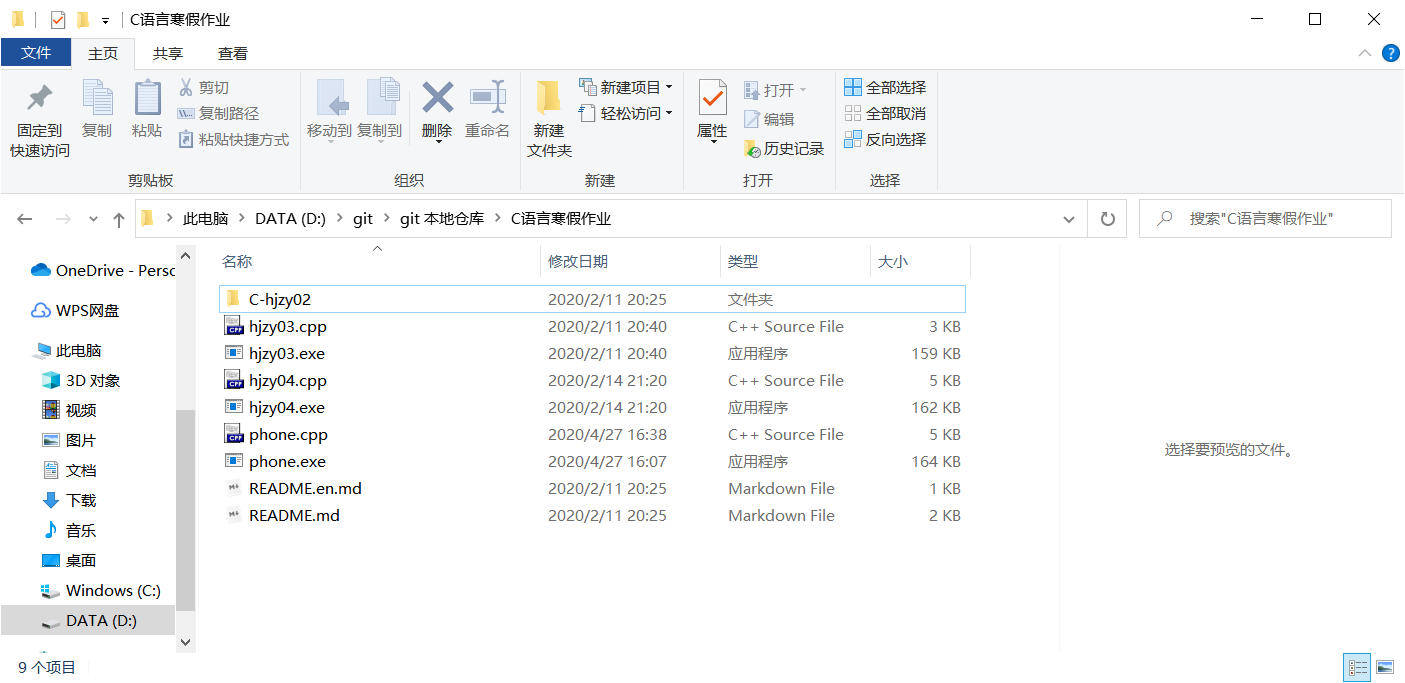1405x683 pixels.
Task: Click Select none (全部取消)
Action: (x=885, y=114)
